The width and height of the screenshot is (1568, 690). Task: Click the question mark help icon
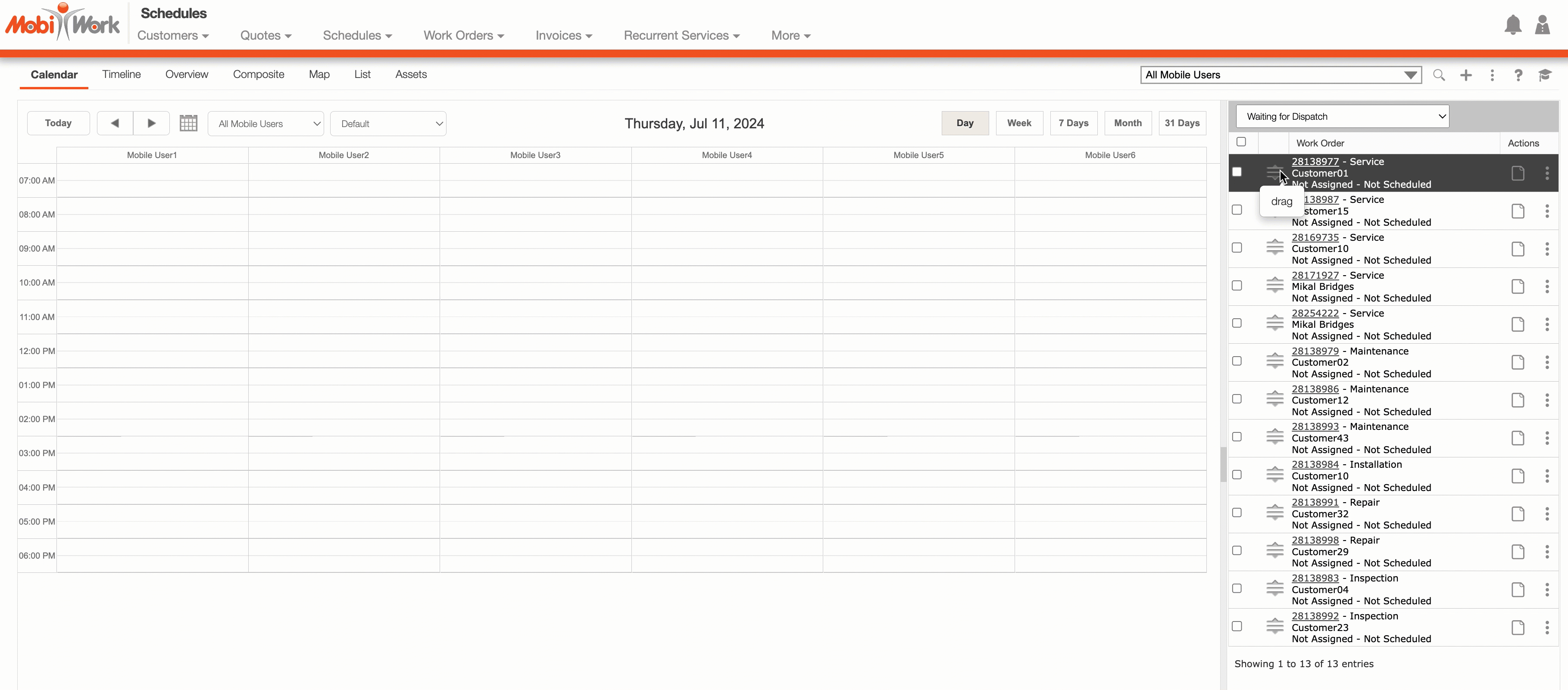point(1518,75)
